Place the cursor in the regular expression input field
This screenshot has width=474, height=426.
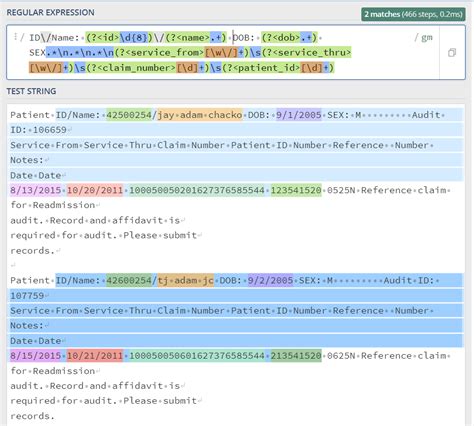pos(223,52)
